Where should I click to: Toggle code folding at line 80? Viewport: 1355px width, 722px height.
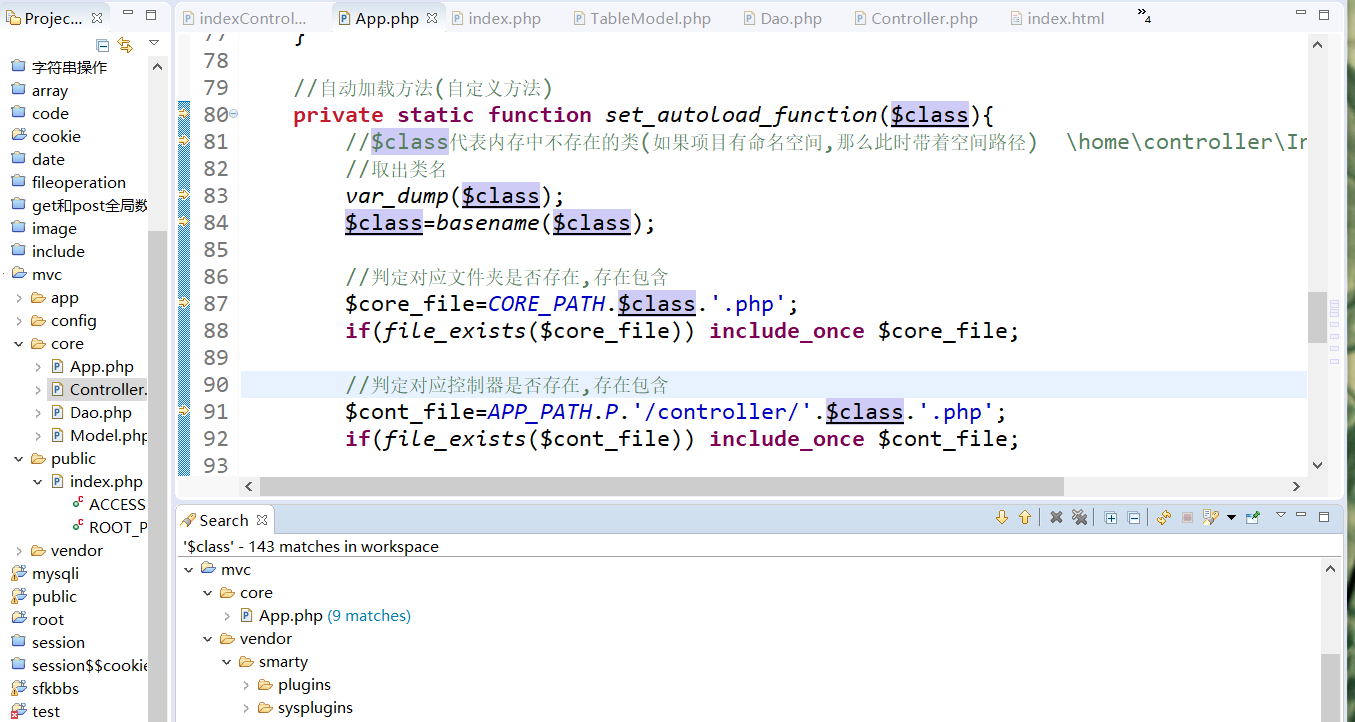pyautogui.click(x=234, y=114)
